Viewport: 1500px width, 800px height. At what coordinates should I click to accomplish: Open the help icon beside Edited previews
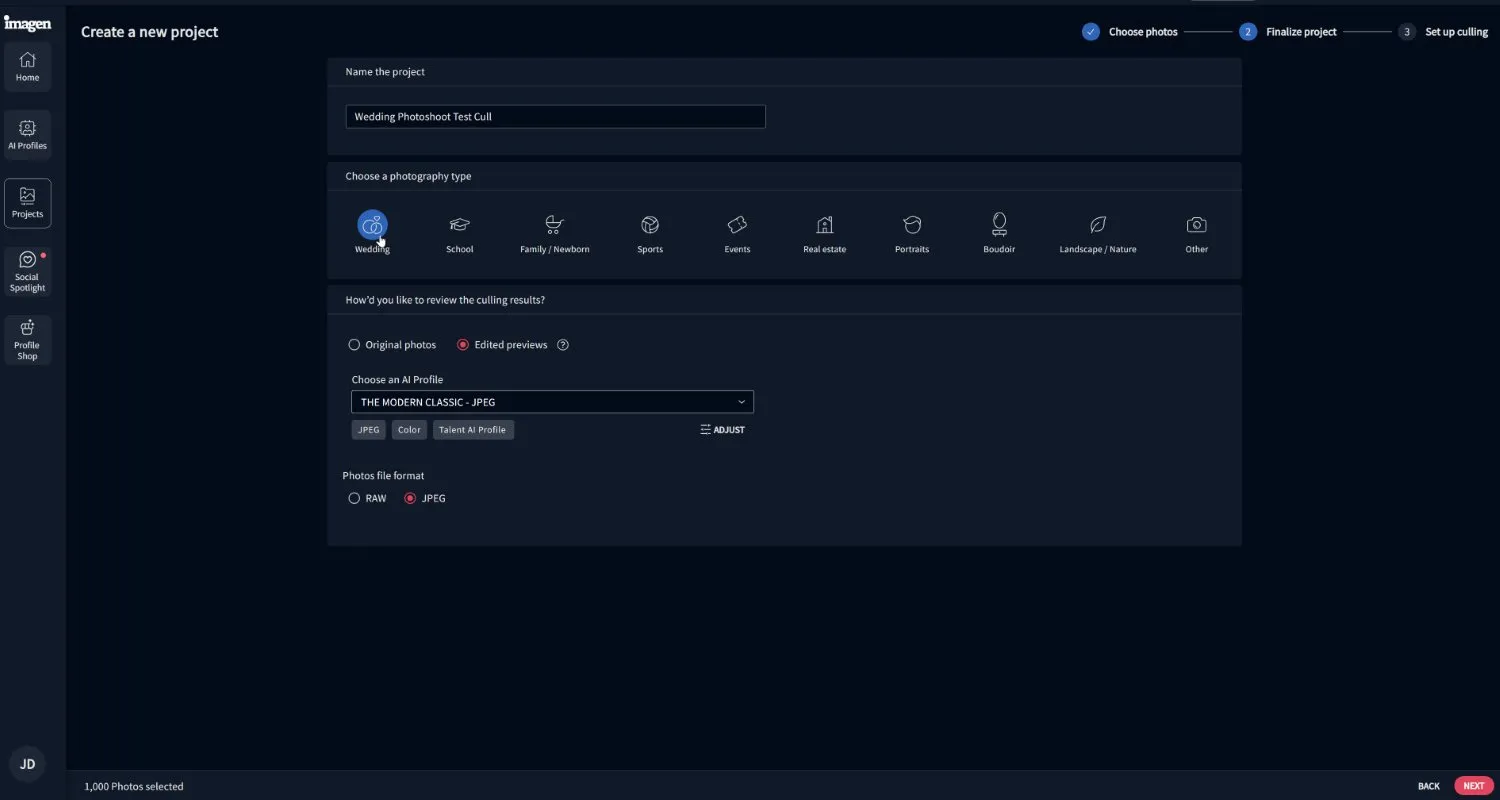pos(563,345)
